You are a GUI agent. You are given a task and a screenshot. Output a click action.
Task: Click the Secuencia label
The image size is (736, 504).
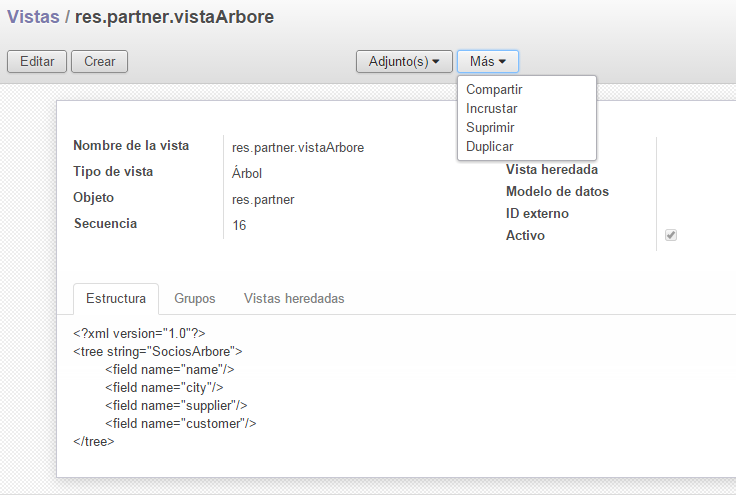105,223
